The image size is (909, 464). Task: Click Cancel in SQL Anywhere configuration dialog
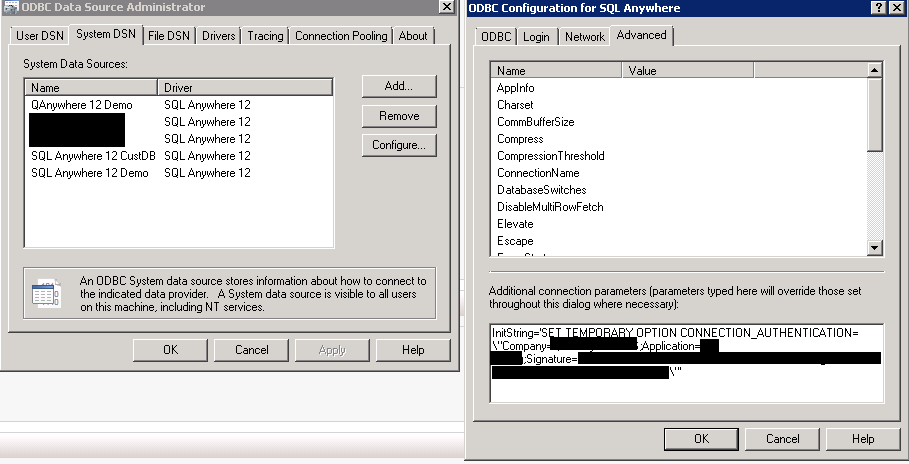[782, 439]
